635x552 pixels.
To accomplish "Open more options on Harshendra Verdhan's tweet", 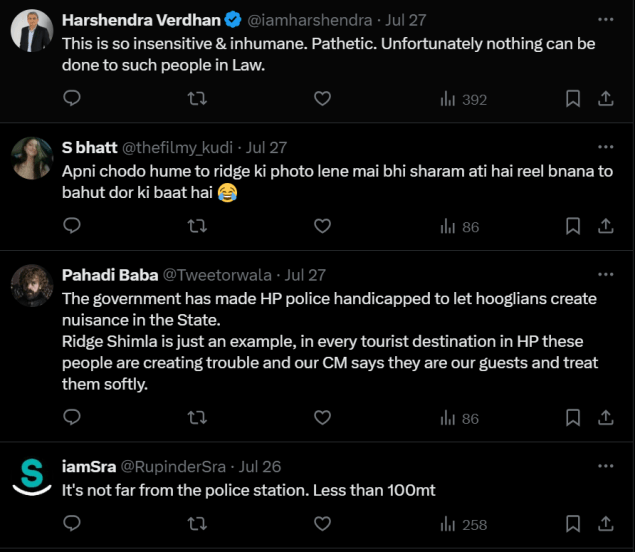I will click(605, 19).
